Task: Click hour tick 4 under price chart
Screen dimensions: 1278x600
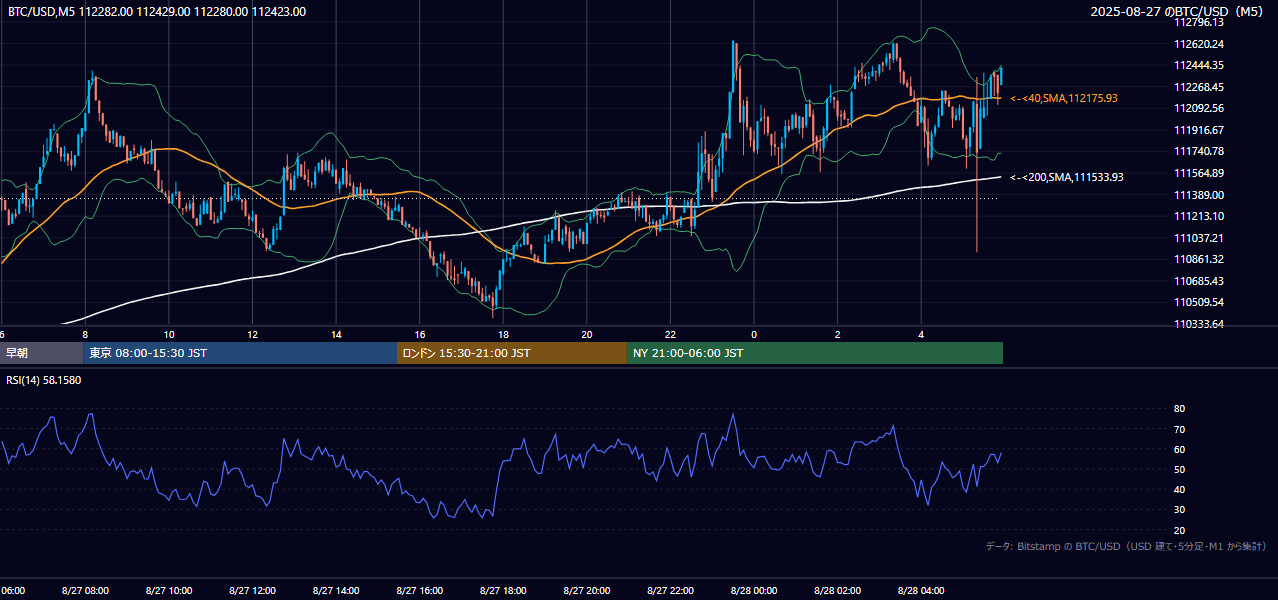Action: click(x=921, y=334)
